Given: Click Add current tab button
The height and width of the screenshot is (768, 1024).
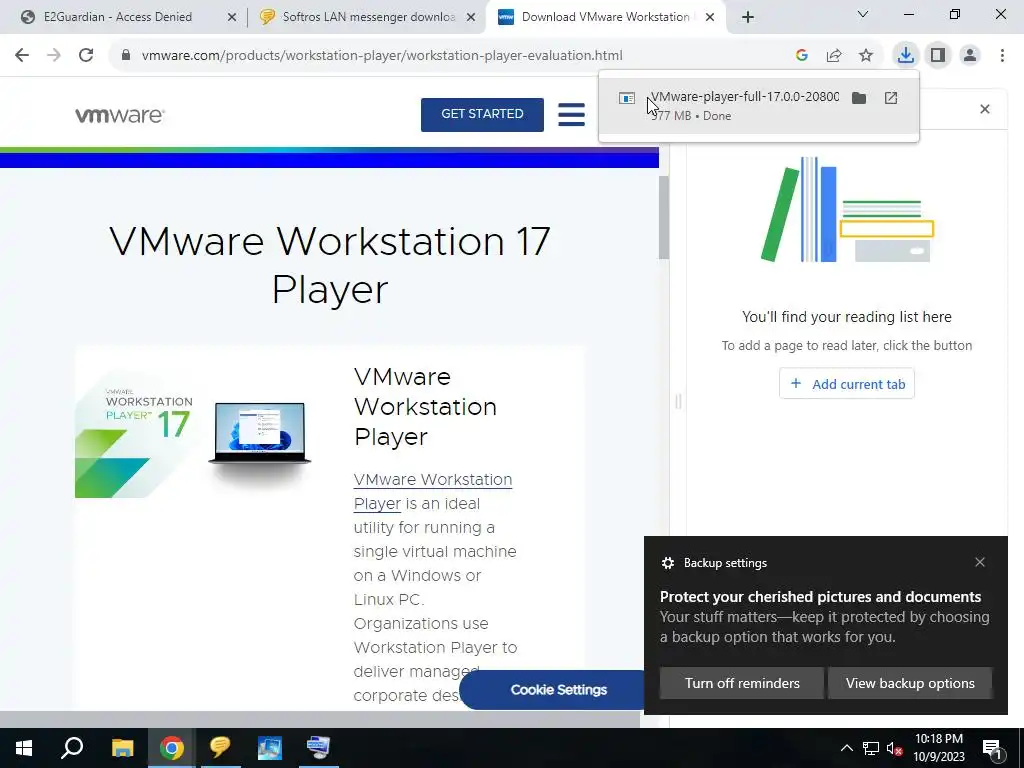Looking at the screenshot, I should pos(846,384).
